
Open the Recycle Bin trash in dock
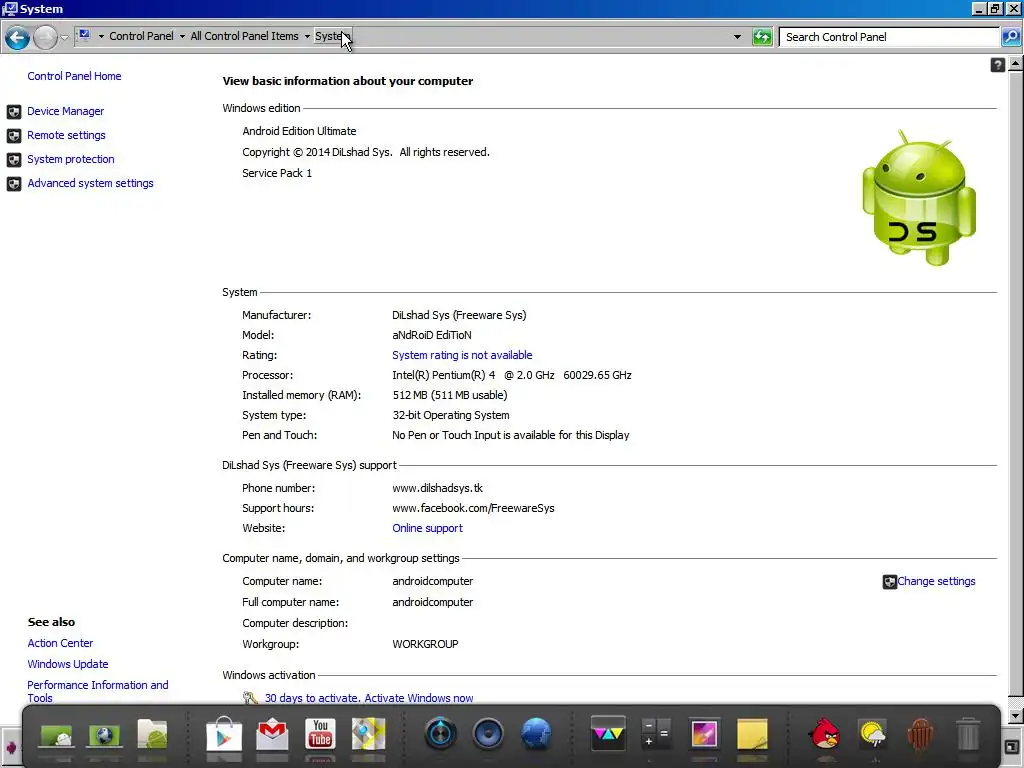click(968, 734)
